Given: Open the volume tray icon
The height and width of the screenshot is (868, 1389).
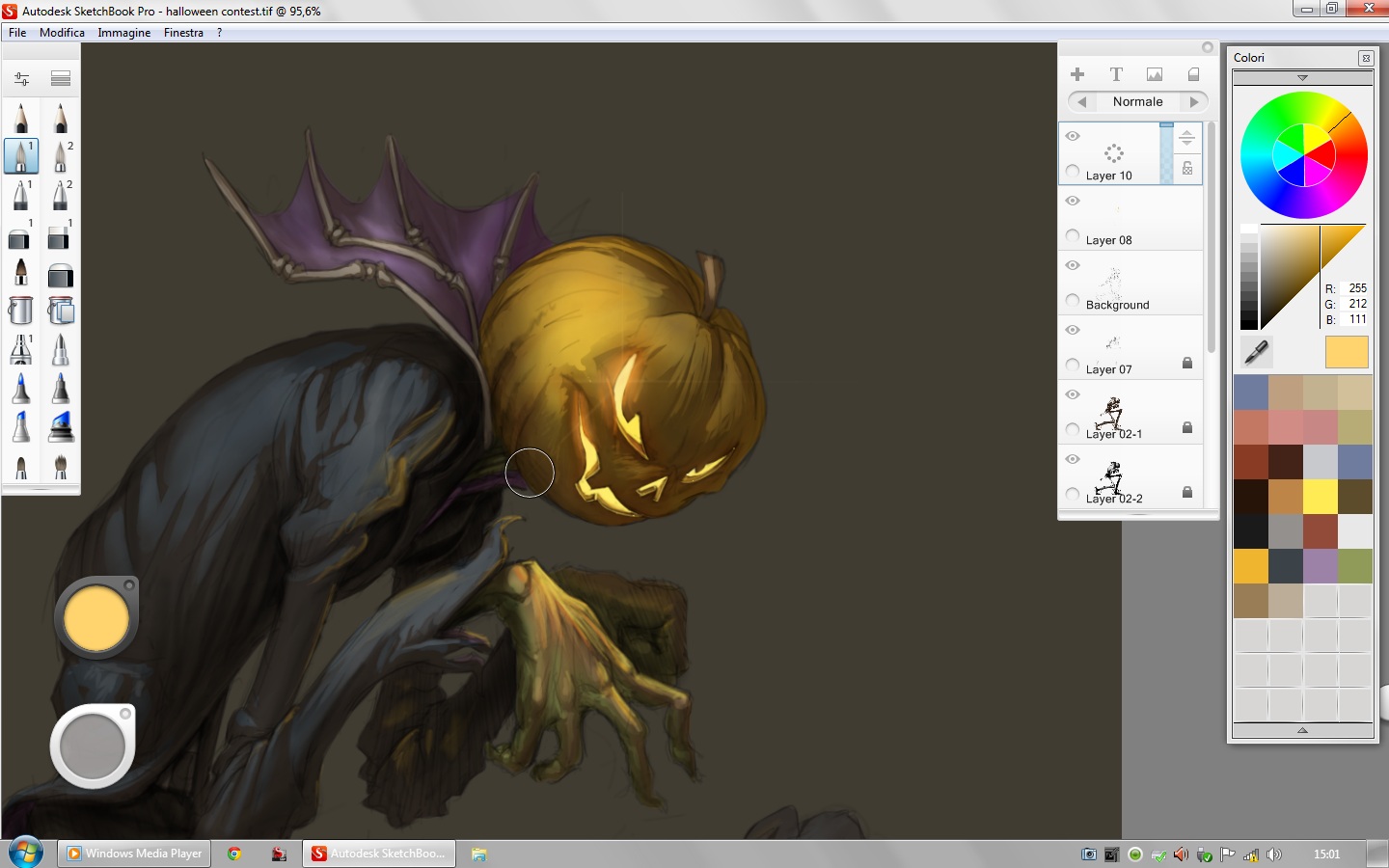Looking at the screenshot, I should pos(1274,854).
